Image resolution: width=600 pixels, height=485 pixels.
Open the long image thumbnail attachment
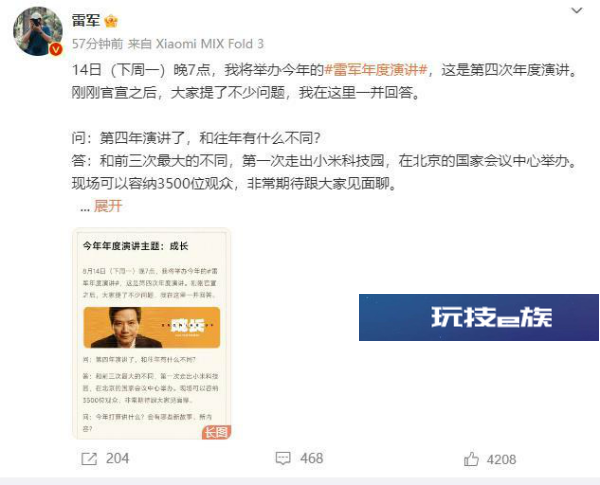tap(152, 333)
